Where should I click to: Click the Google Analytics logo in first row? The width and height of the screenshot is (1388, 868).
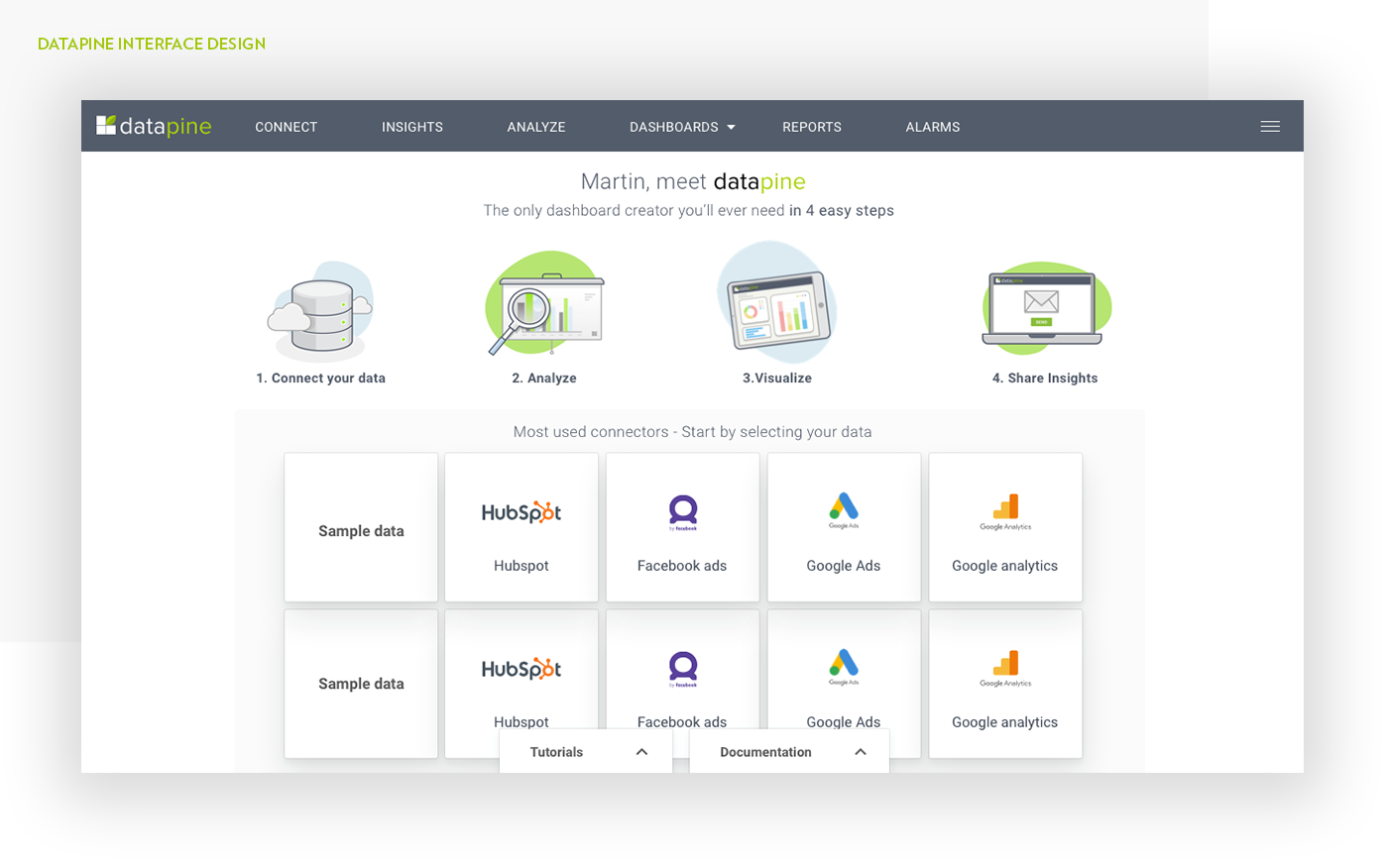pos(1005,511)
